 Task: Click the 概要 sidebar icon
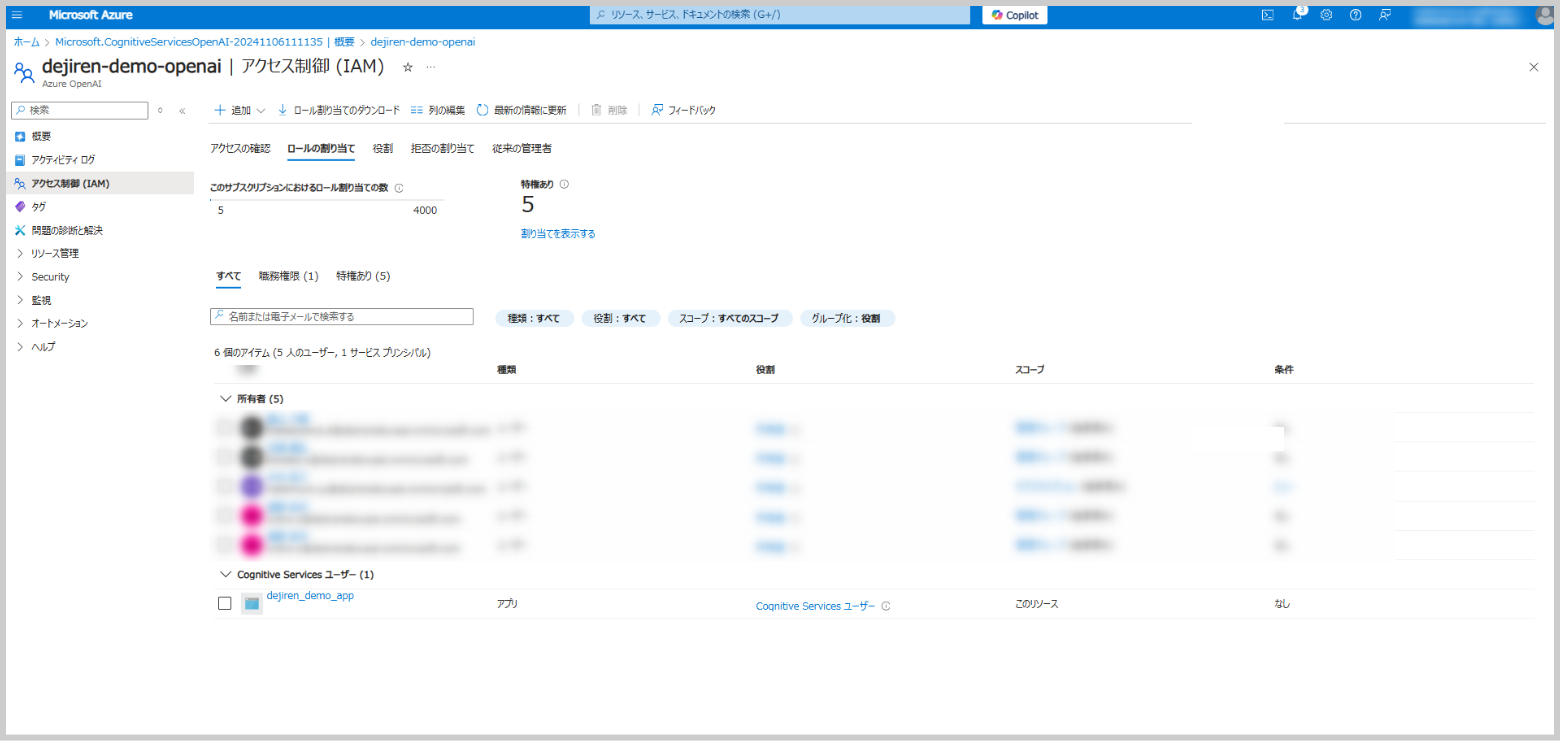click(20, 136)
